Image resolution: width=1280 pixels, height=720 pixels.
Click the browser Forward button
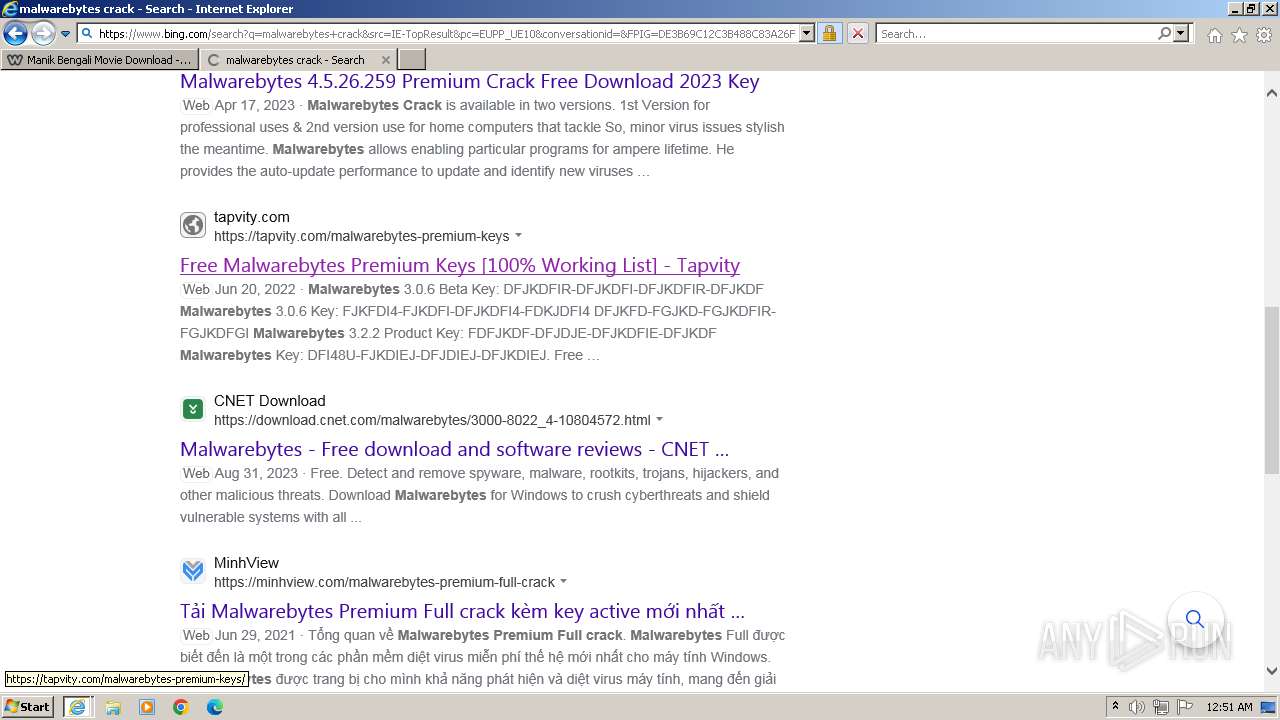pyautogui.click(x=43, y=33)
